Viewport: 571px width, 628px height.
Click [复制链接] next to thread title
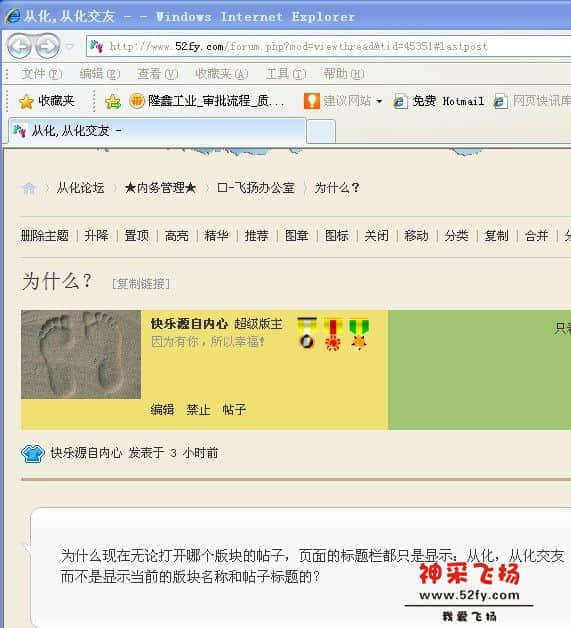coord(141,284)
